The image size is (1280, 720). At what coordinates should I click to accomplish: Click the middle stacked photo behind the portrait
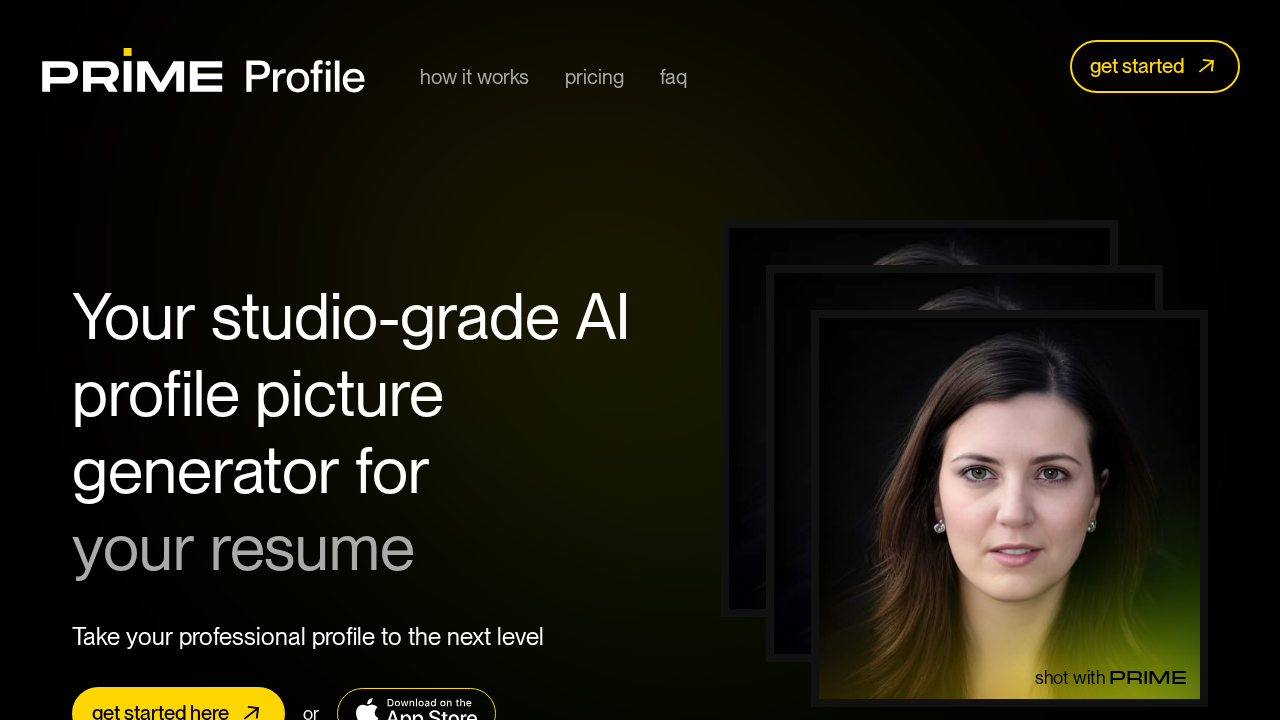pos(790,450)
